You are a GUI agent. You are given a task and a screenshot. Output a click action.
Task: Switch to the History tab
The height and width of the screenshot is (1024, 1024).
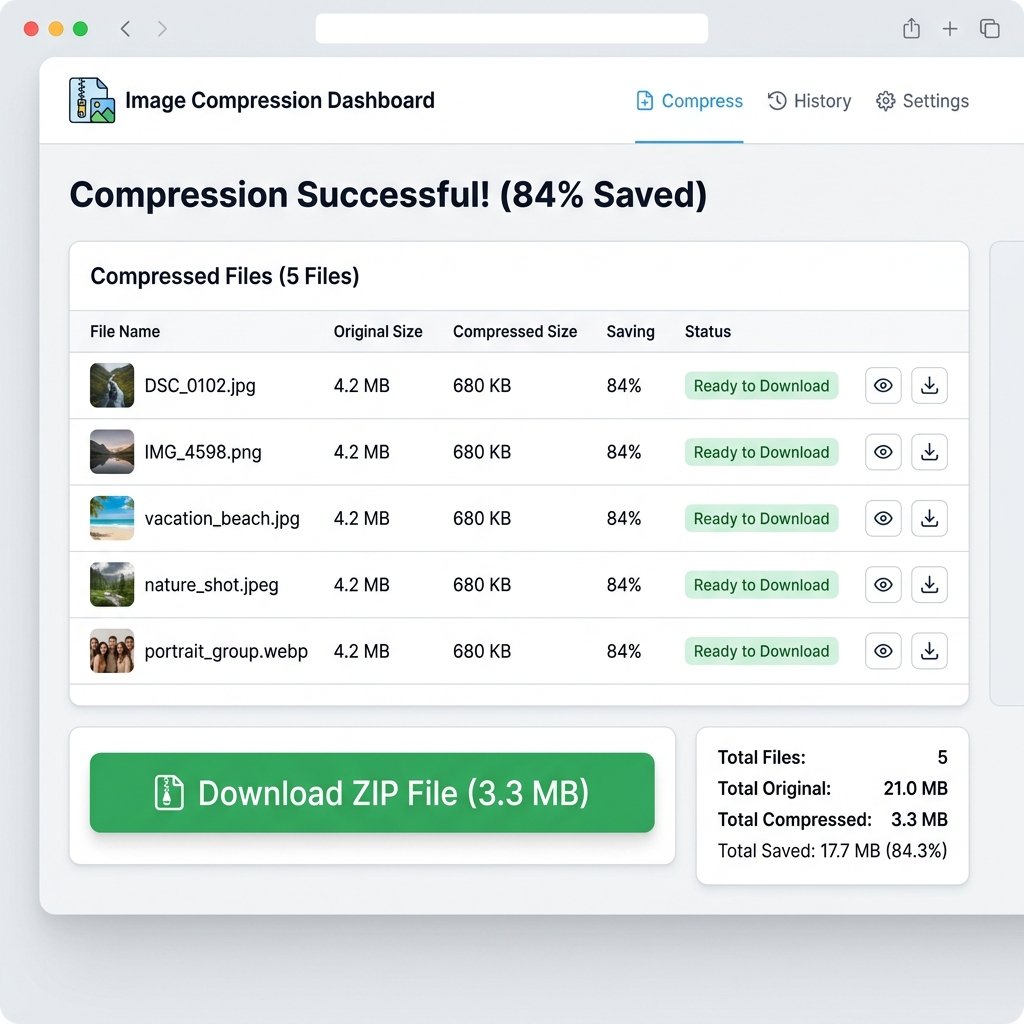click(x=809, y=101)
